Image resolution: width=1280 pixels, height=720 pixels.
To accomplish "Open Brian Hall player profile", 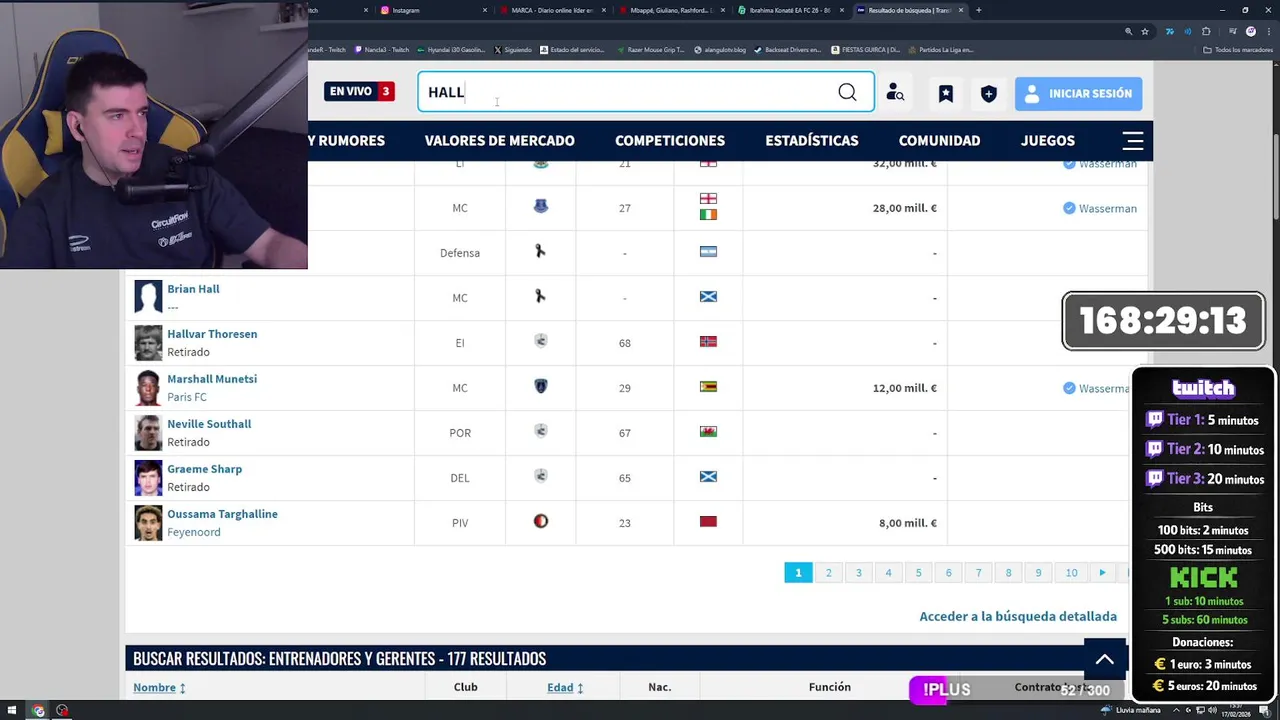I will [193, 289].
